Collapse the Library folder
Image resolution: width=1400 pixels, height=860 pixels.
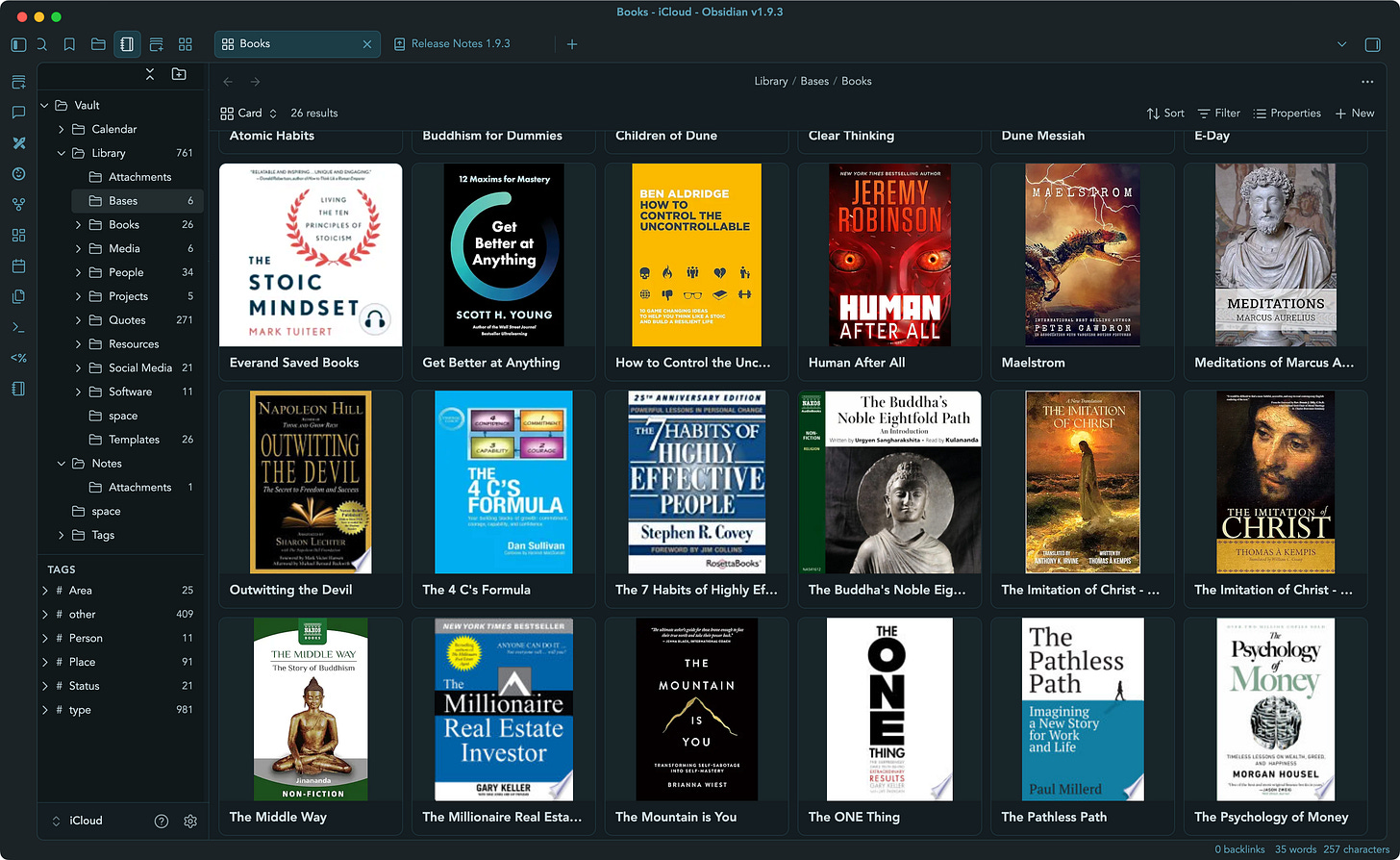tap(62, 154)
